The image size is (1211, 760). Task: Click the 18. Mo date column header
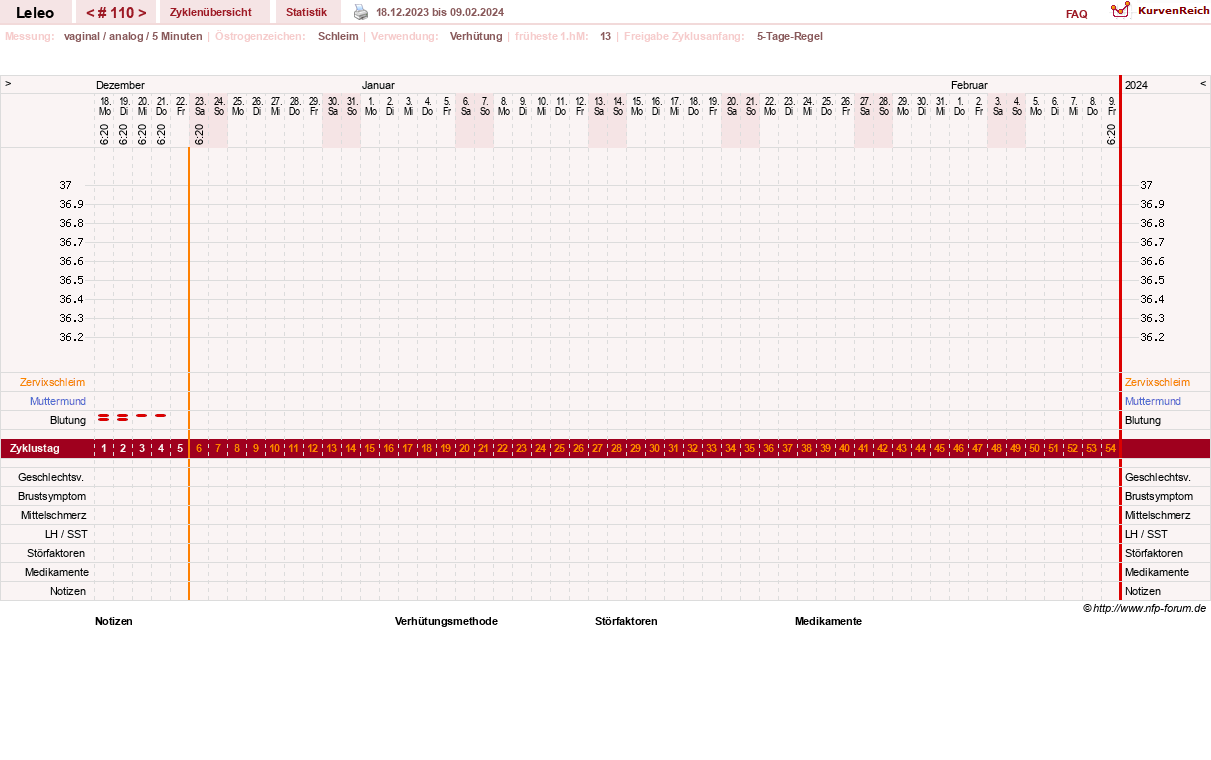pyautogui.click(x=104, y=106)
